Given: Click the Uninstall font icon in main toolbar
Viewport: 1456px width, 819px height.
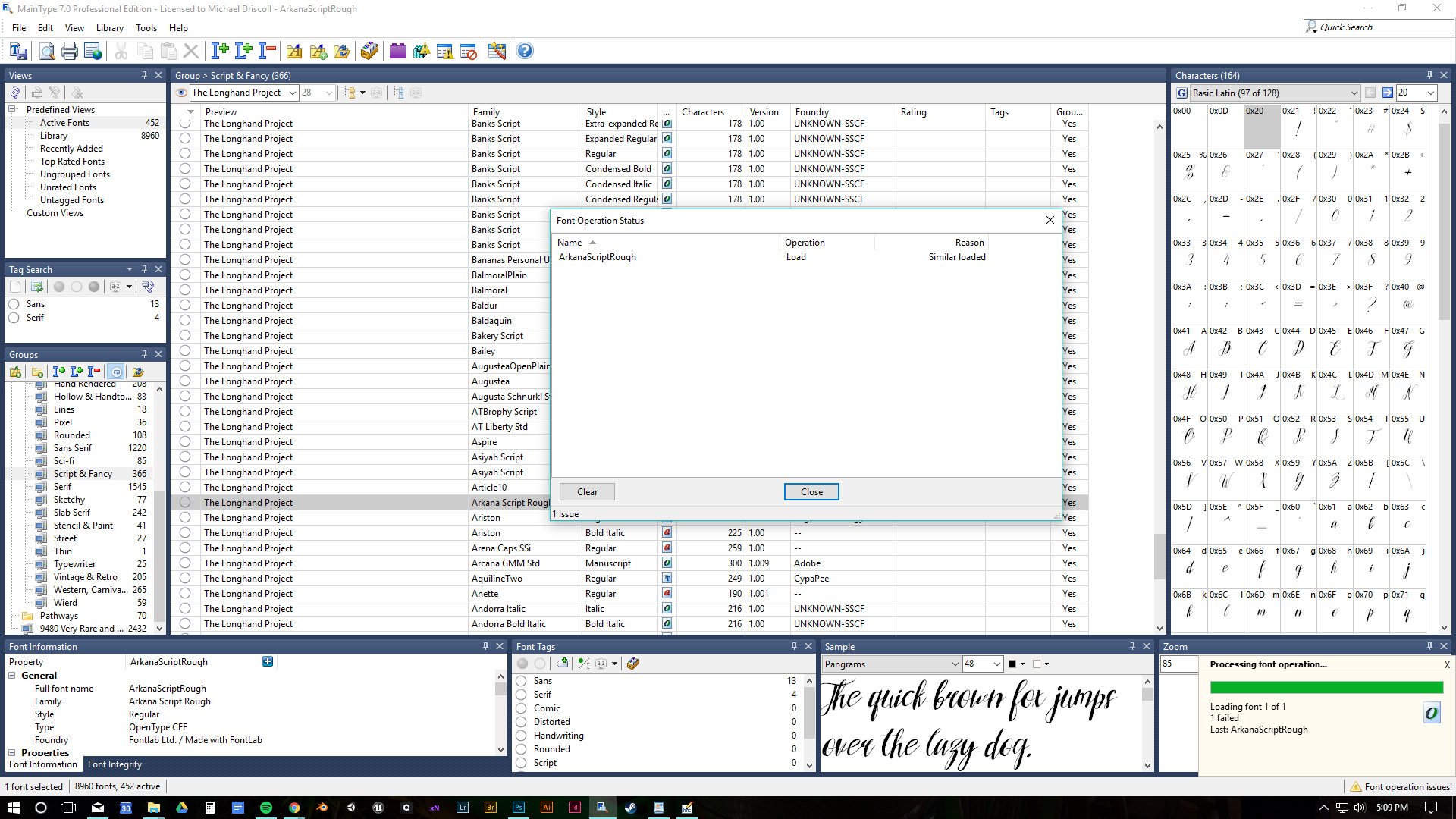Looking at the screenshot, I should coord(267,52).
